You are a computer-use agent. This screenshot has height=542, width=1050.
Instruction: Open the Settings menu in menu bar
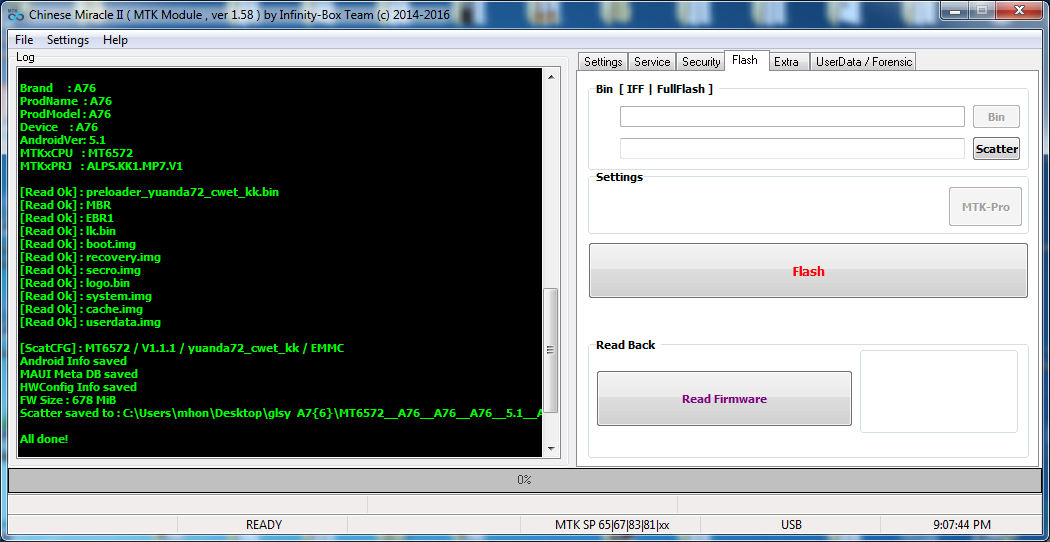coord(68,40)
